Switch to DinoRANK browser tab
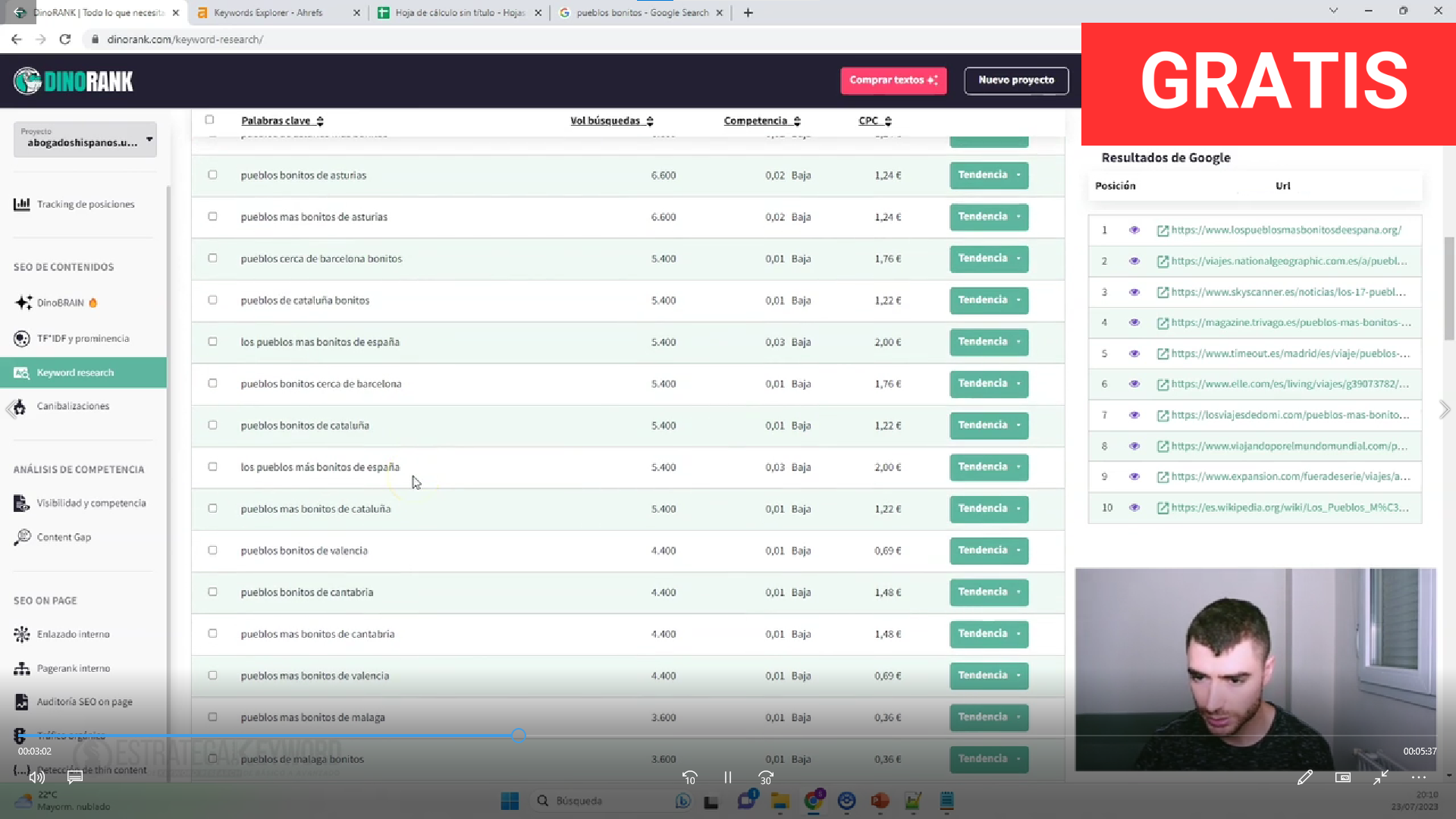The width and height of the screenshot is (1456, 819). point(97,13)
